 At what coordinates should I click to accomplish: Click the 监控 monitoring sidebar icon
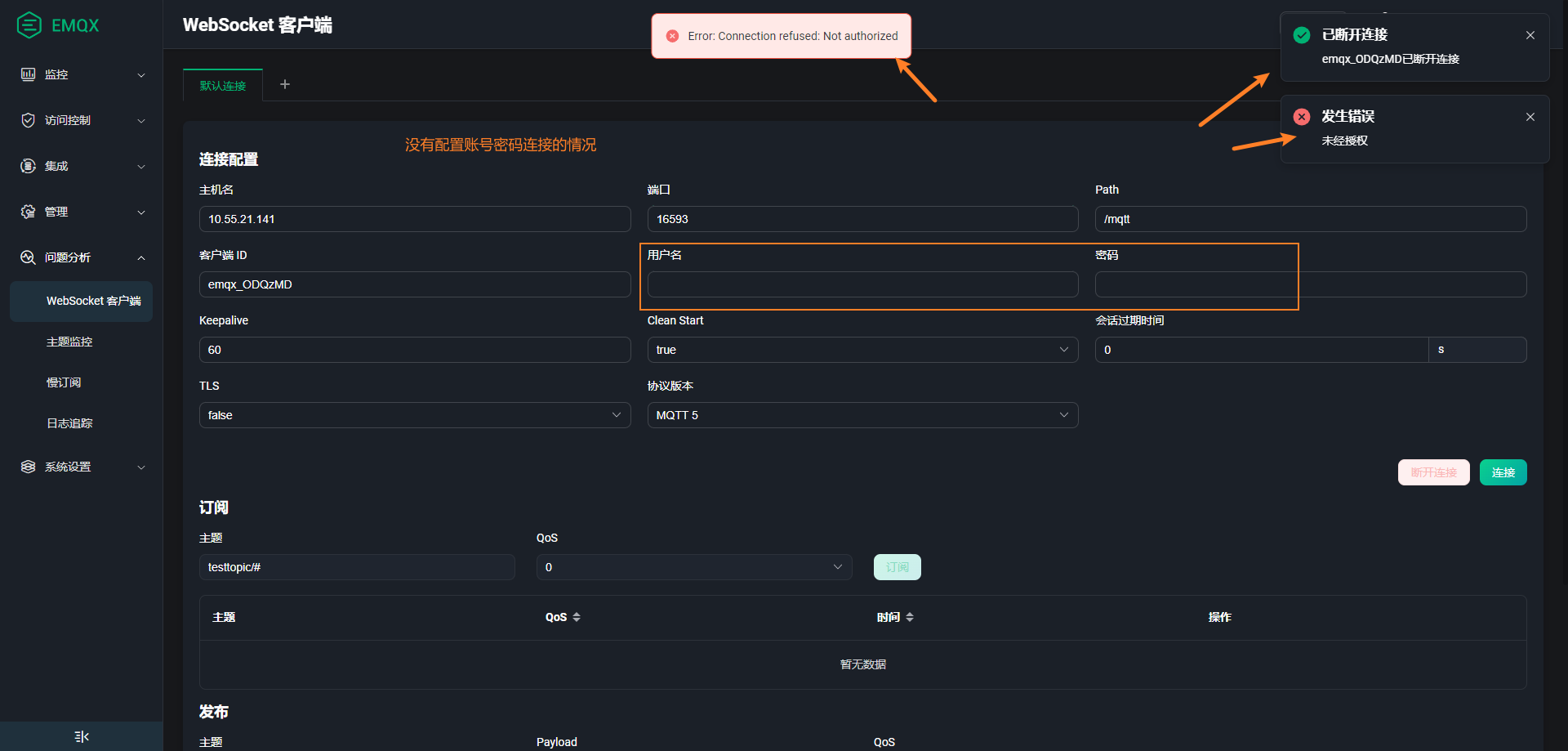[x=28, y=74]
